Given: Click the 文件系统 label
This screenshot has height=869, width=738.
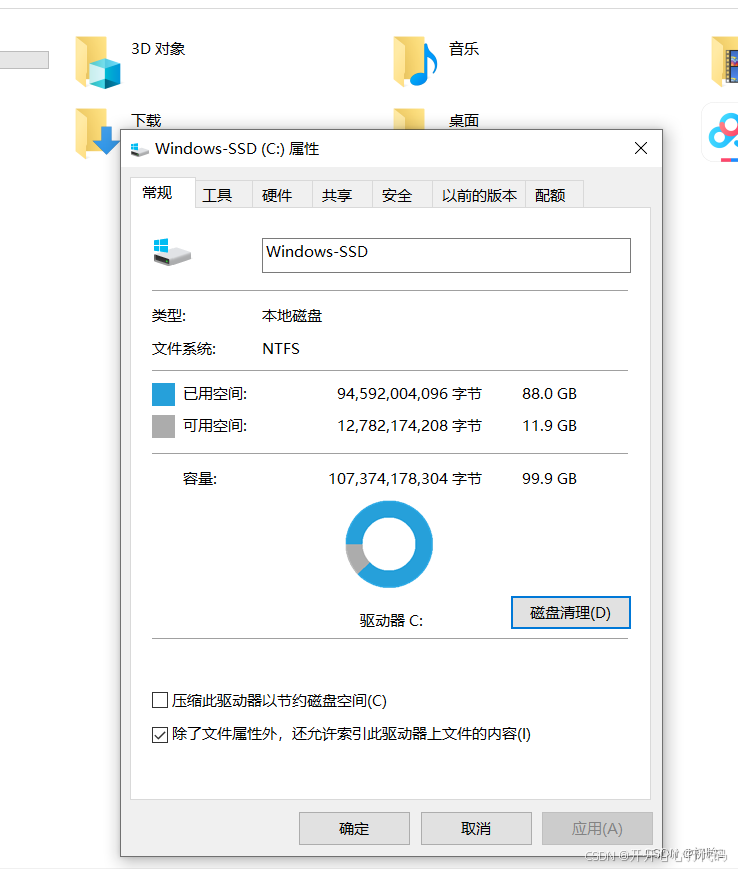Looking at the screenshot, I should pyautogui.click(x=184, y=349).
